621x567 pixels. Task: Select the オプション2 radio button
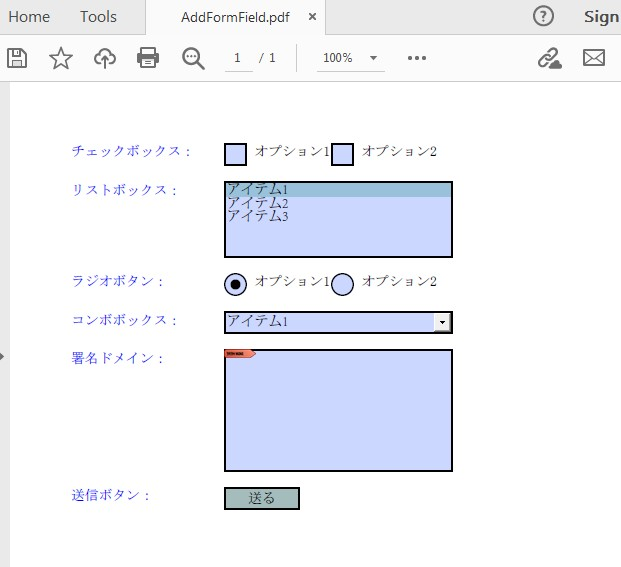(x=342, y=284)
